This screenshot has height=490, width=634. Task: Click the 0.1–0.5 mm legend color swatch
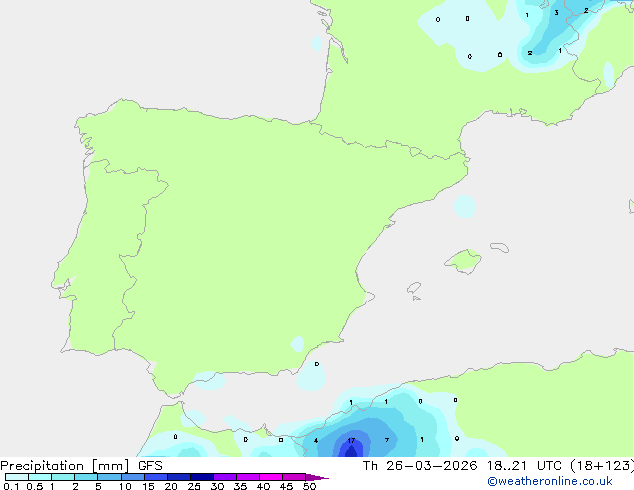(17, 477)
